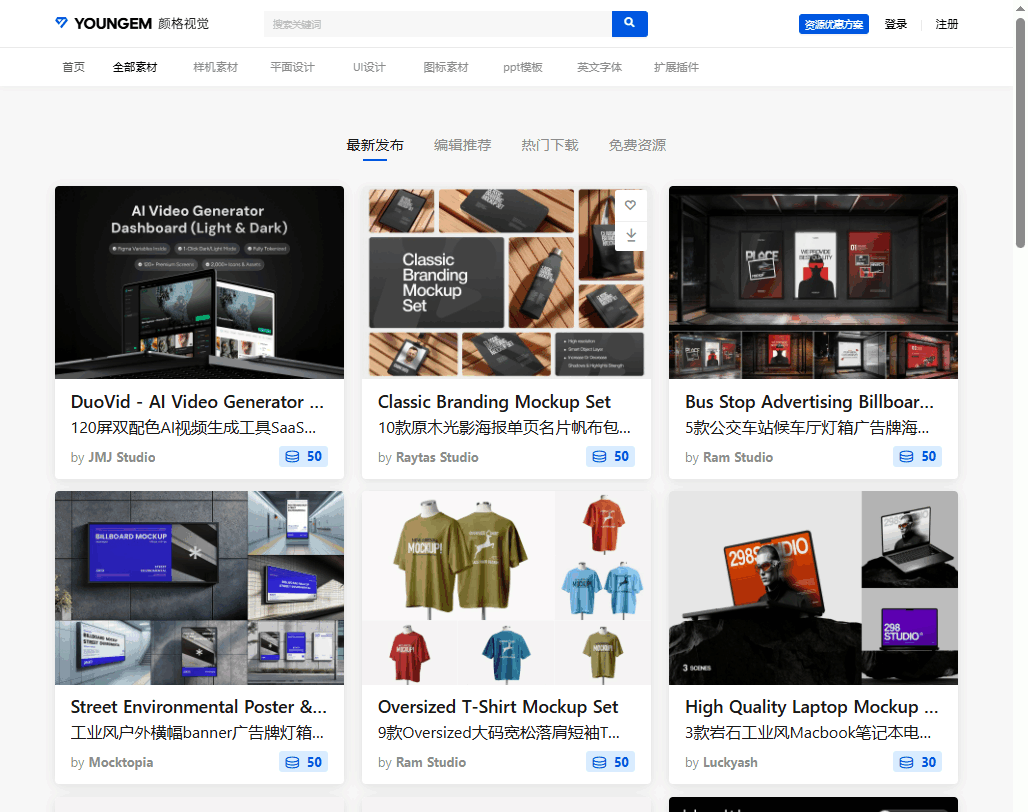The width and height of the screenshot is (1028, 812).
Task: Click the 登录 login link
Action: coord(895,24)
